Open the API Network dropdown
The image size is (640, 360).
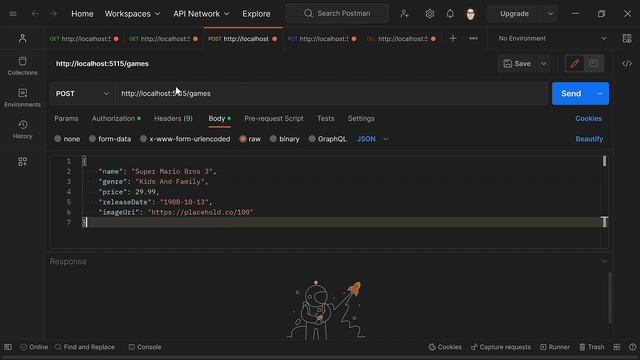[201, 13]
